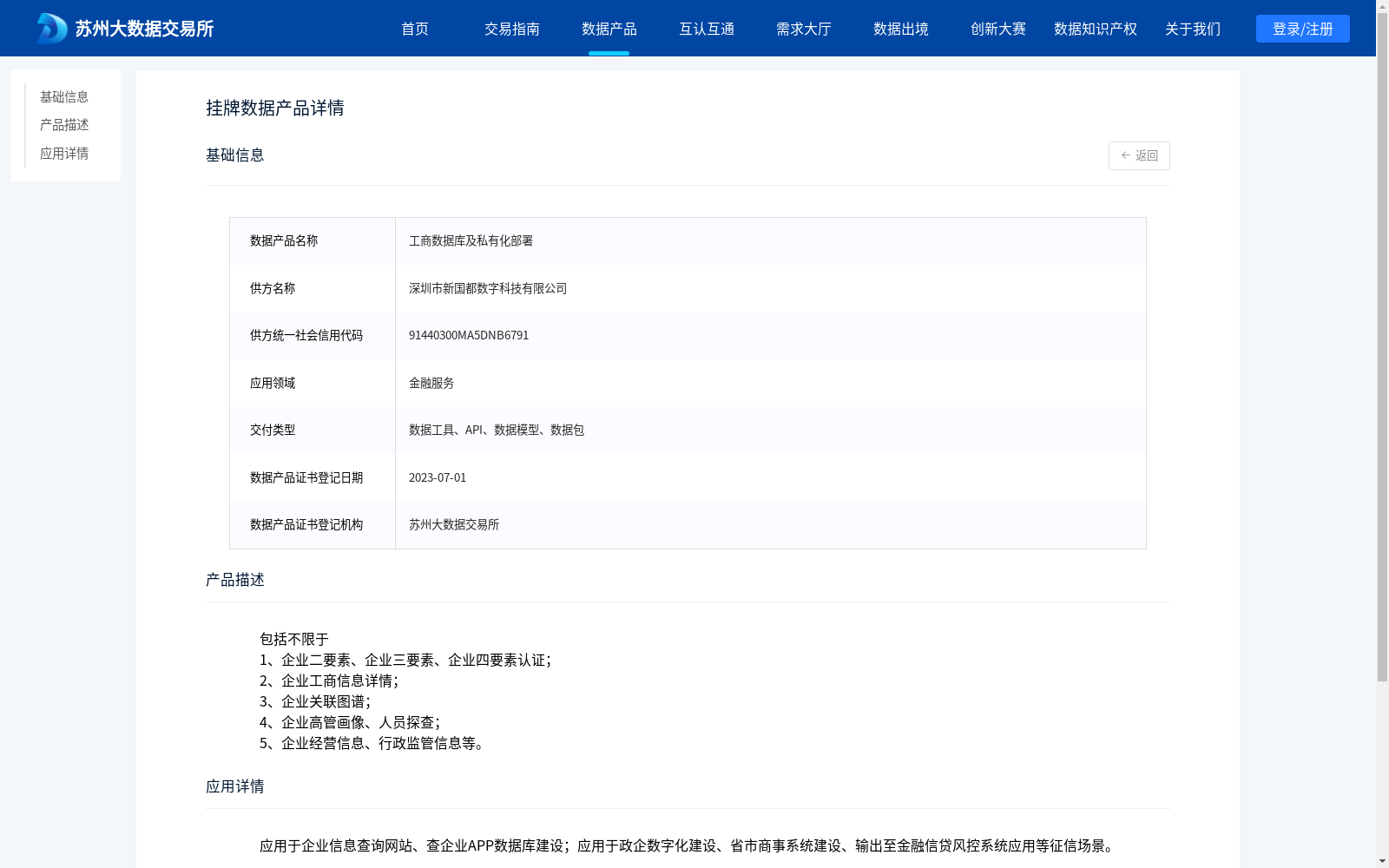This screenshot has height=868, width=1389.
Task: Click description line 企业高管画像、人员探查
Action: [350, 722]
